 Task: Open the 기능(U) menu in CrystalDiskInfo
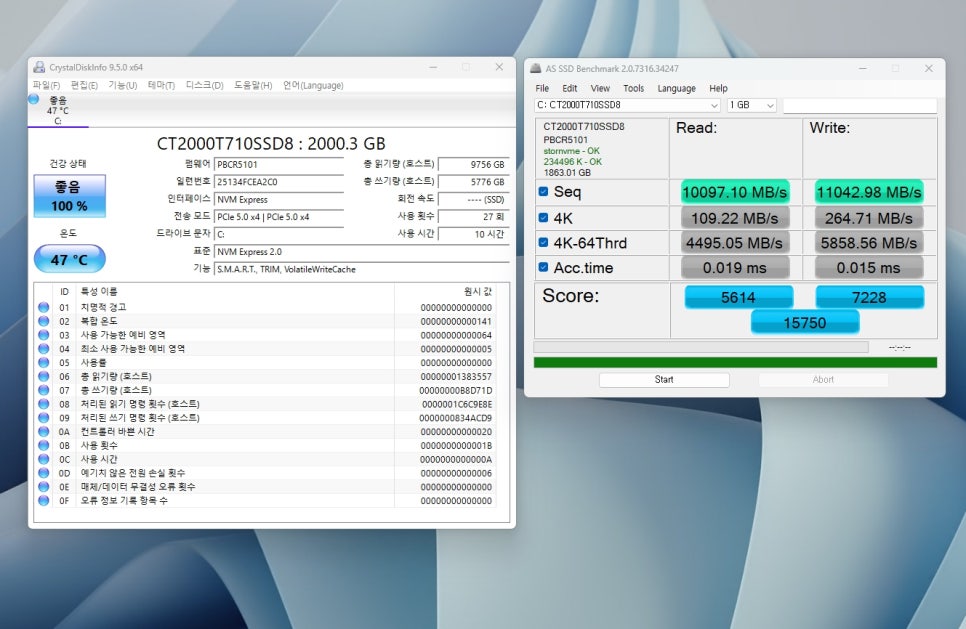(123, 85)
